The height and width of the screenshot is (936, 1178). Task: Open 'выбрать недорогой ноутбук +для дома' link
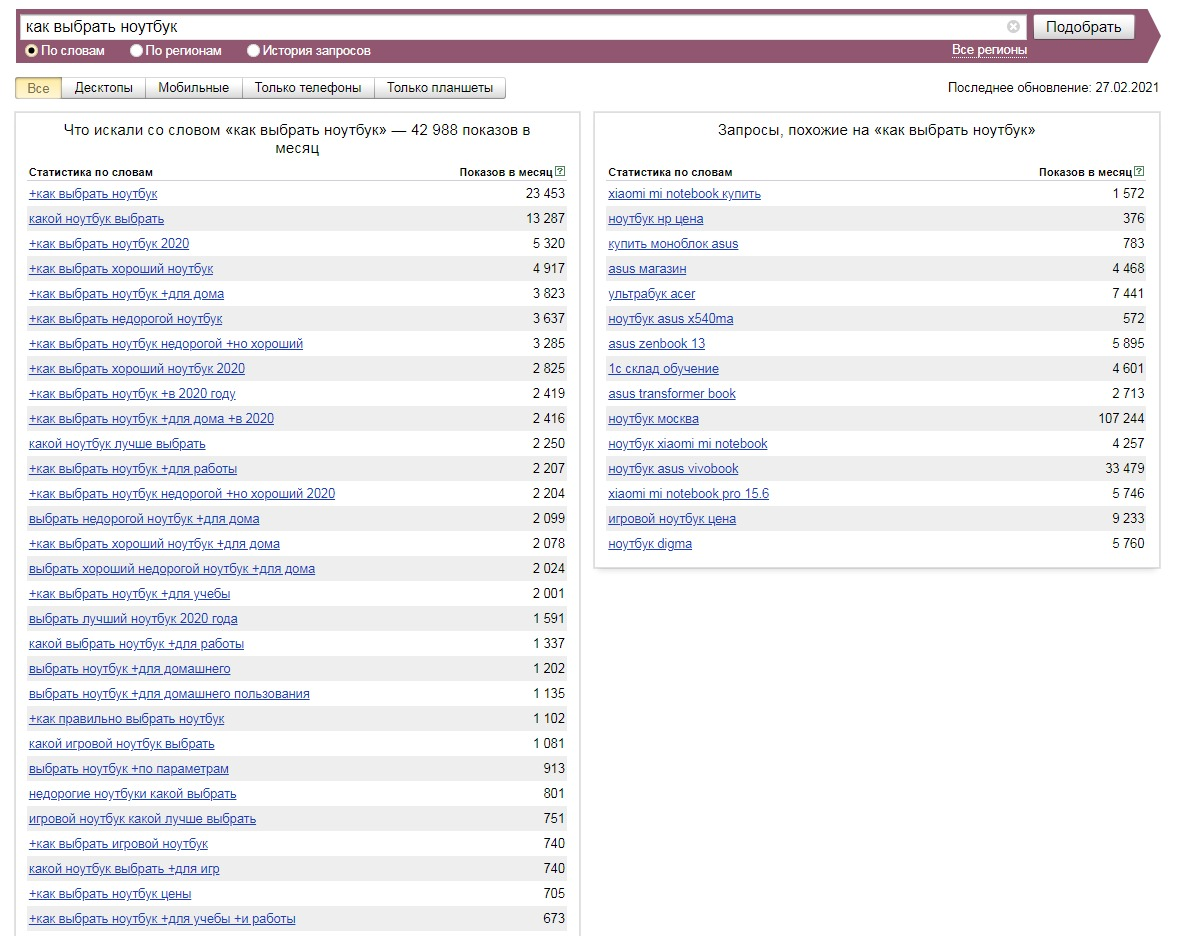coord(144,518)
